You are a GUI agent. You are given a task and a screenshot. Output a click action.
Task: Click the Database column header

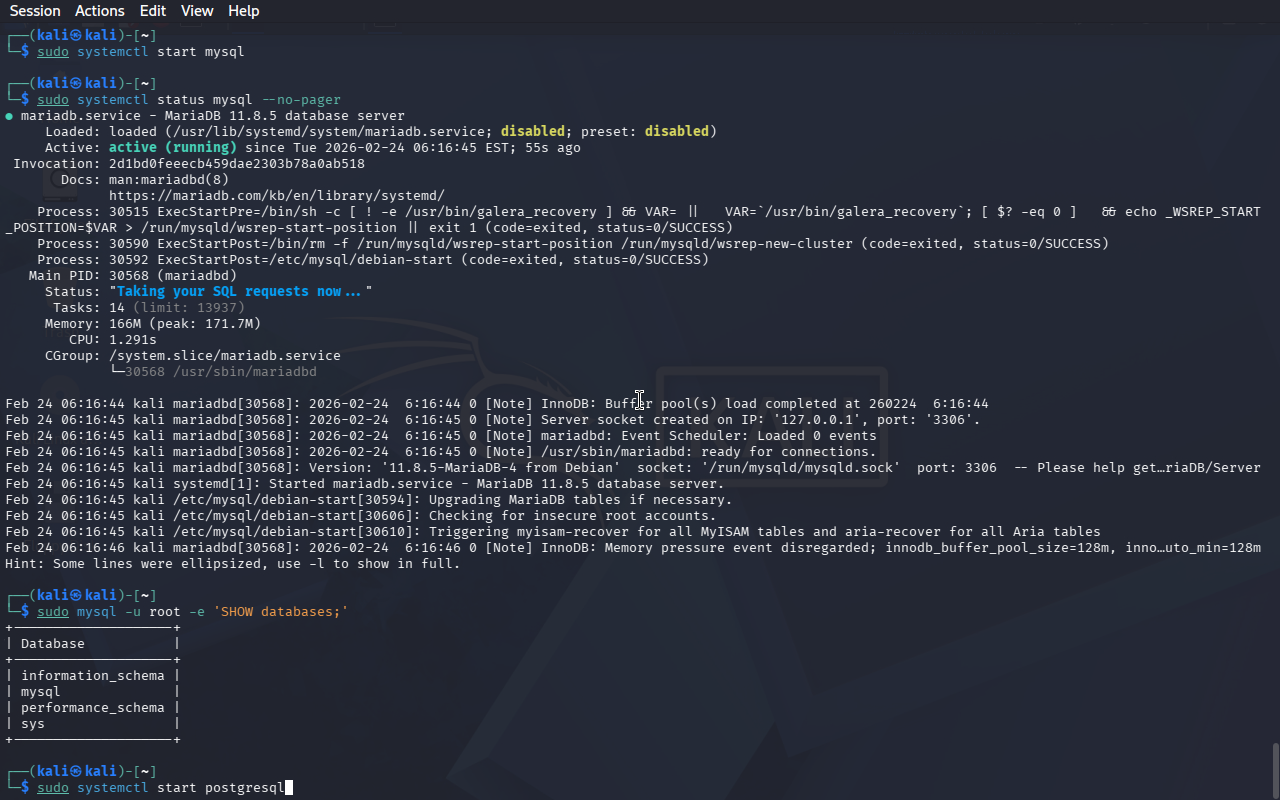[x=53, y=644]
